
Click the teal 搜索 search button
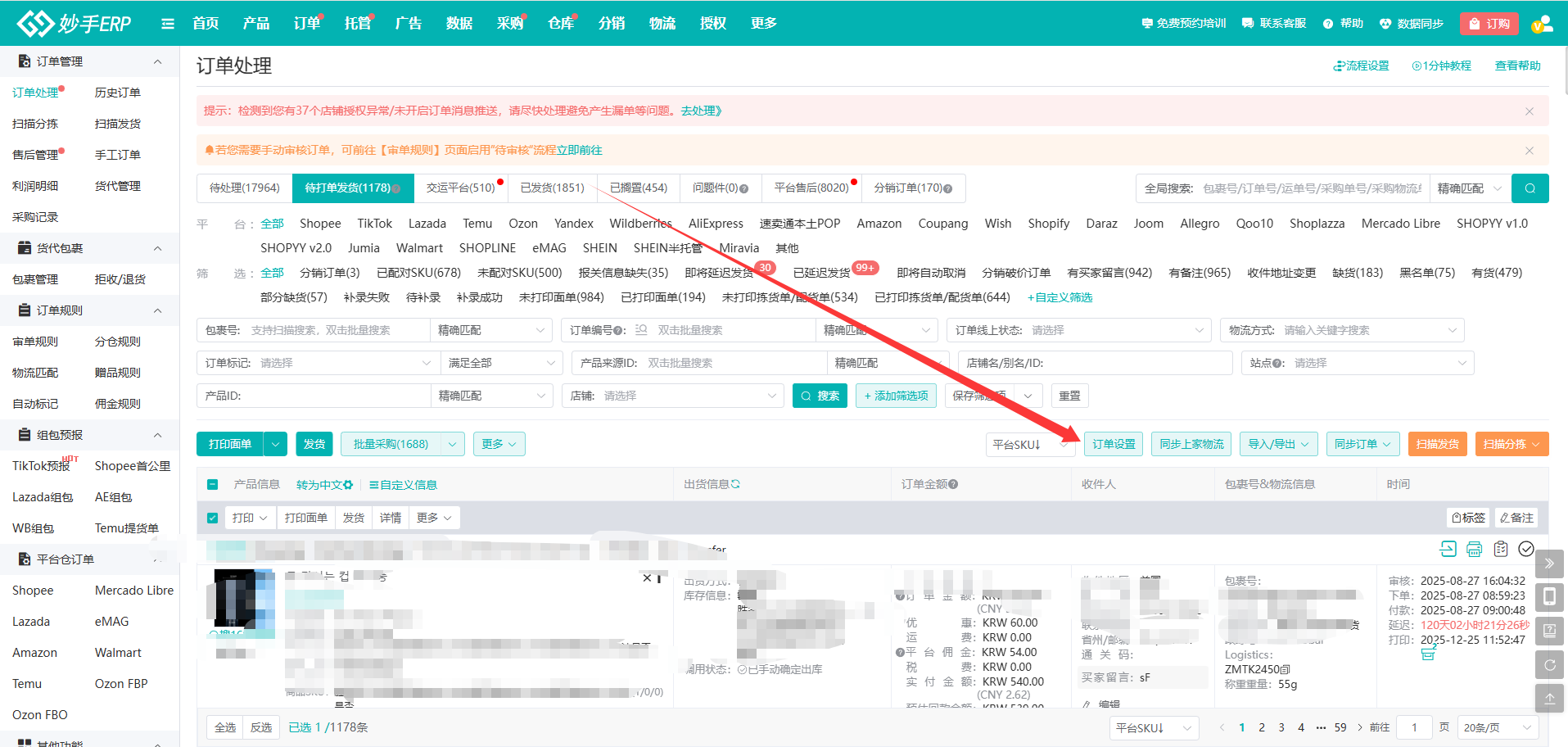click(x=820, y=396)
